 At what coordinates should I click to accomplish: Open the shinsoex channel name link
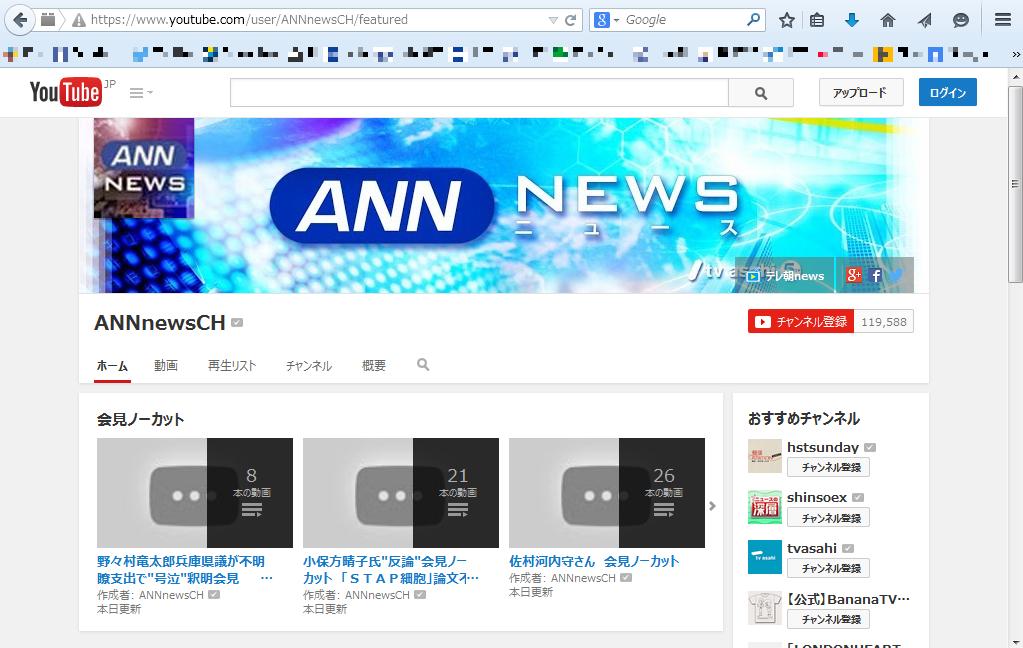pyautogui.click(x=817, y=497)
